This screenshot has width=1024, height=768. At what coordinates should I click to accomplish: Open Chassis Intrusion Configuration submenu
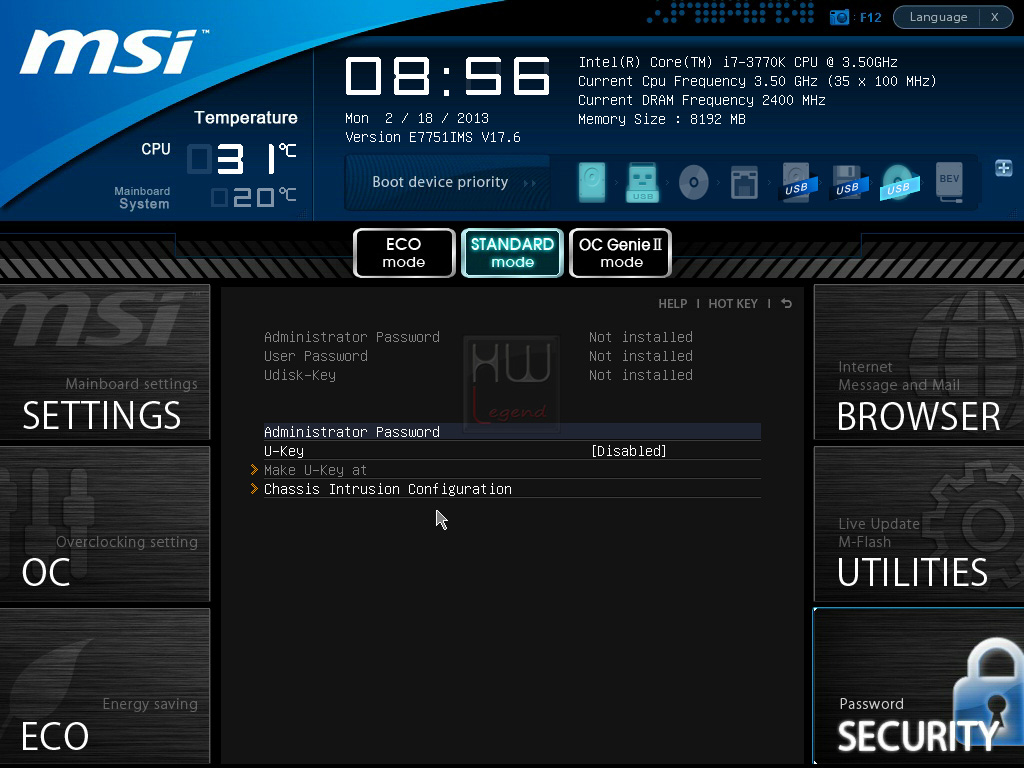coord(388,489)
